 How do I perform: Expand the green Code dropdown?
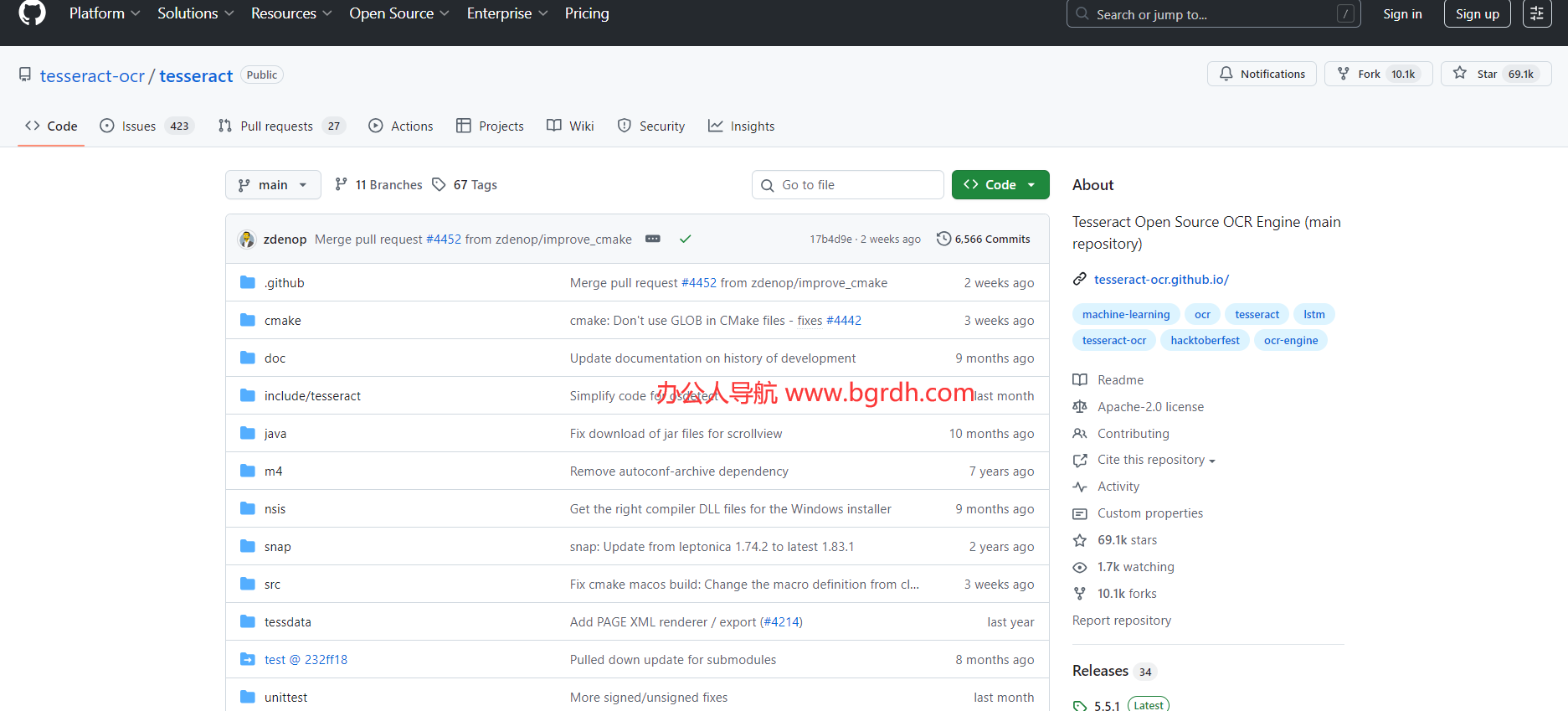tap(1000, 185)
